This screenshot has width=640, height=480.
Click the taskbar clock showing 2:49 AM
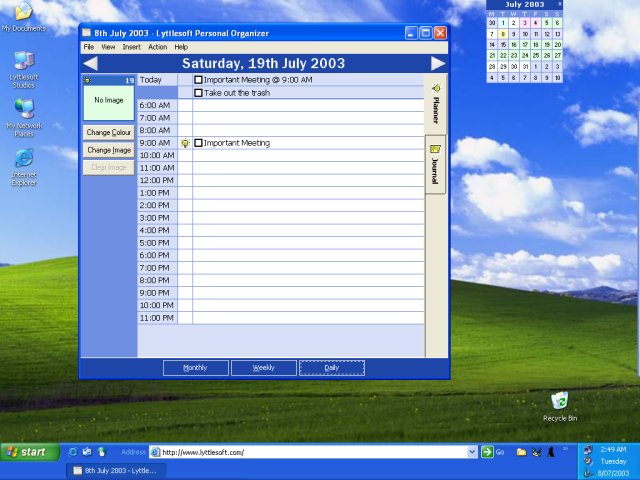(613, 449)
